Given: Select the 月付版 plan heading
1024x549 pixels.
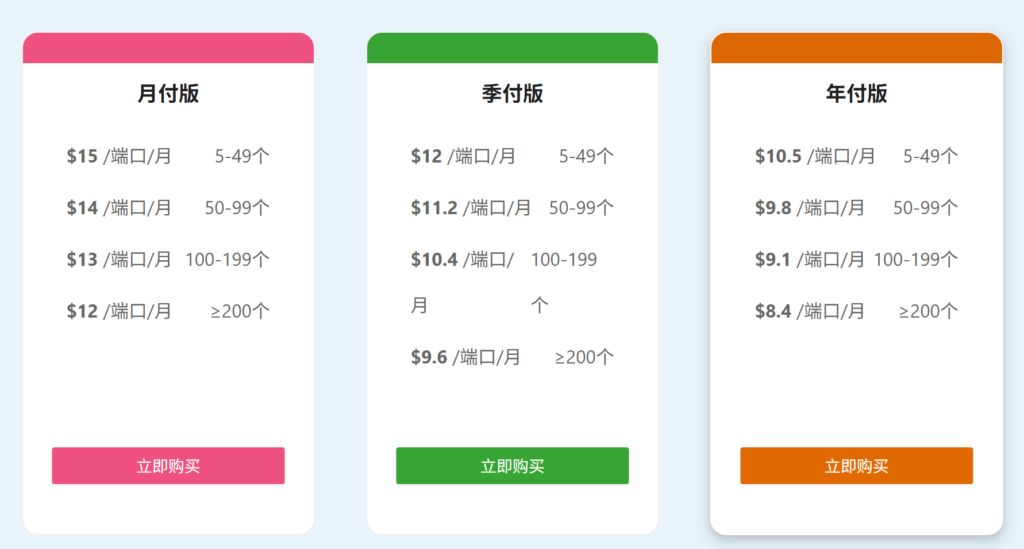Looking at the screenshot, I should click(x=168, y=94).
